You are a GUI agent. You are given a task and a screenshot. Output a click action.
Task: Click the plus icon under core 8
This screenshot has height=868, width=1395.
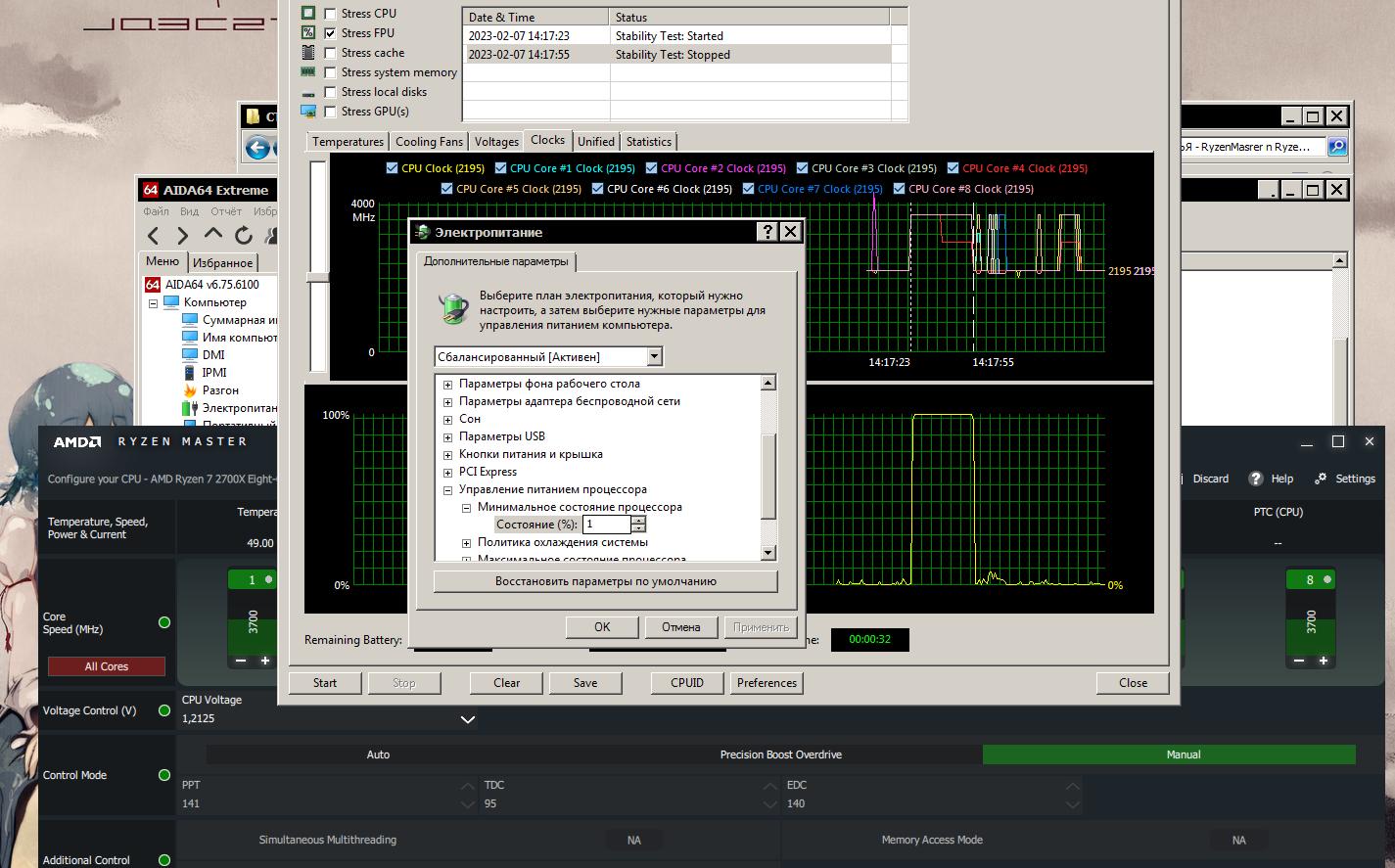click(1324, 661)
